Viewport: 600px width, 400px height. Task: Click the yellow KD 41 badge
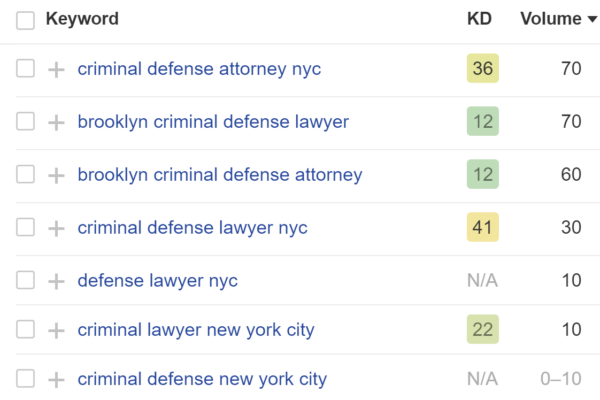click(x=482, y=228)
